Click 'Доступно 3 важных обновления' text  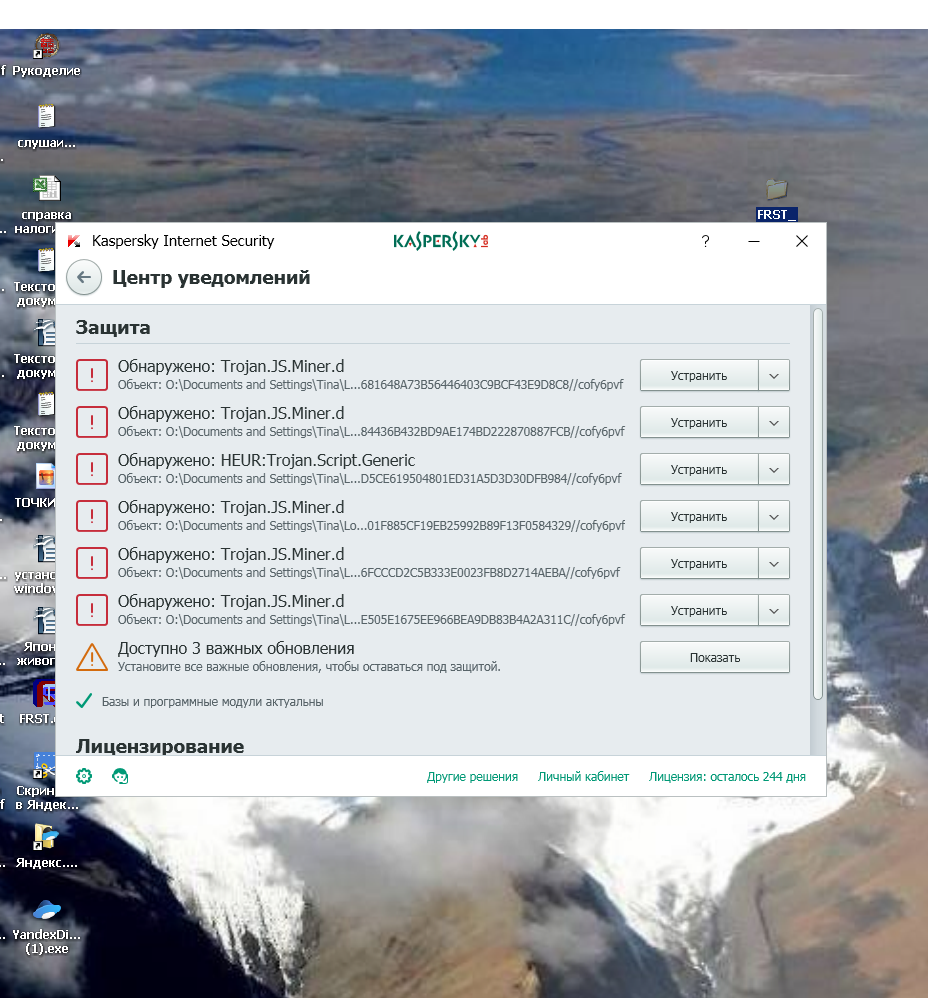coord(236,649)
